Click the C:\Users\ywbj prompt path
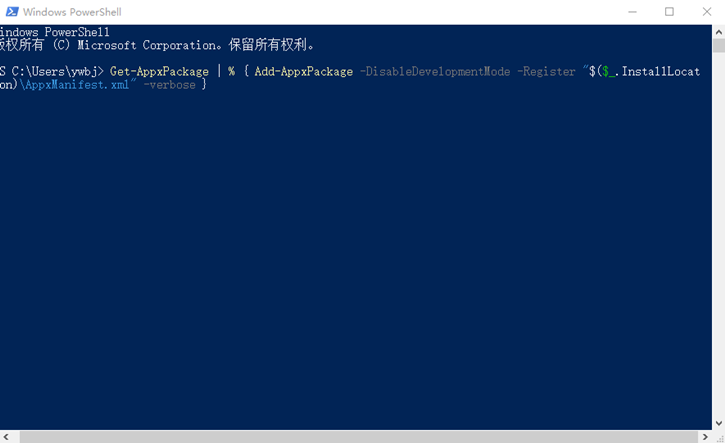 [x=53, y=72]
